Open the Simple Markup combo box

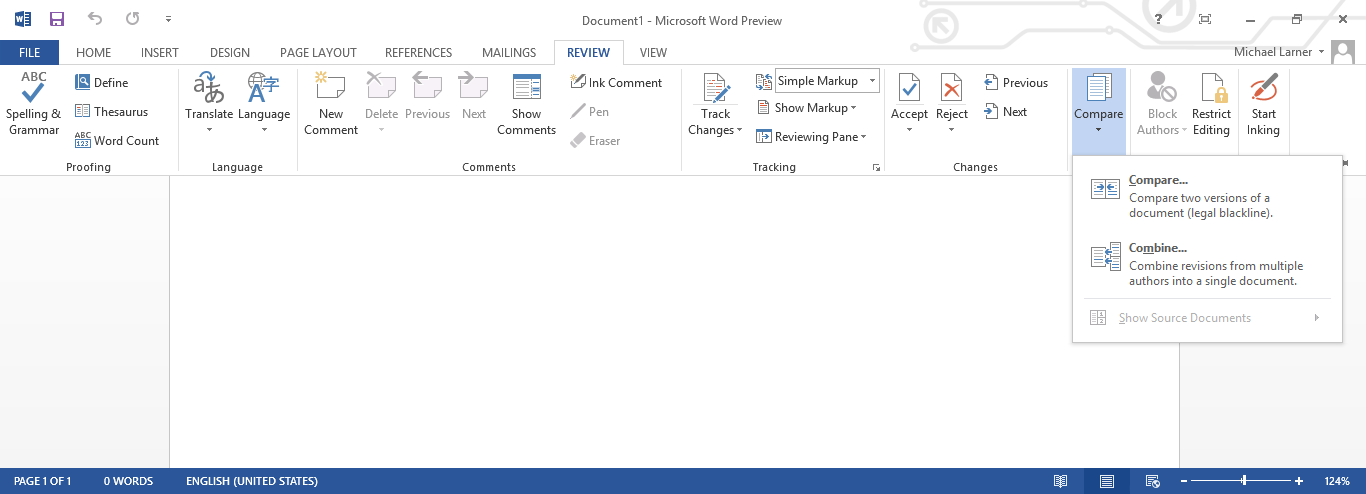pos(827,81)
